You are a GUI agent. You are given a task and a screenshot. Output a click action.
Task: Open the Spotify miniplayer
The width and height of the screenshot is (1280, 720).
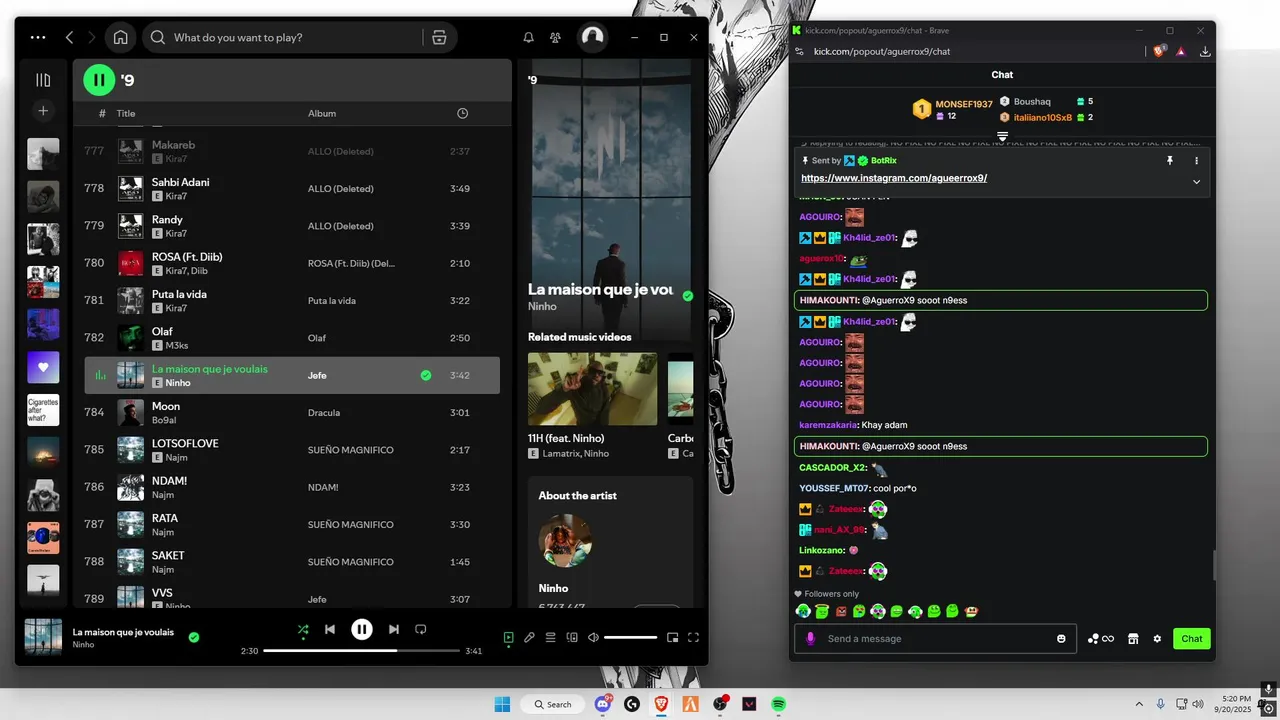pos(672,637)
